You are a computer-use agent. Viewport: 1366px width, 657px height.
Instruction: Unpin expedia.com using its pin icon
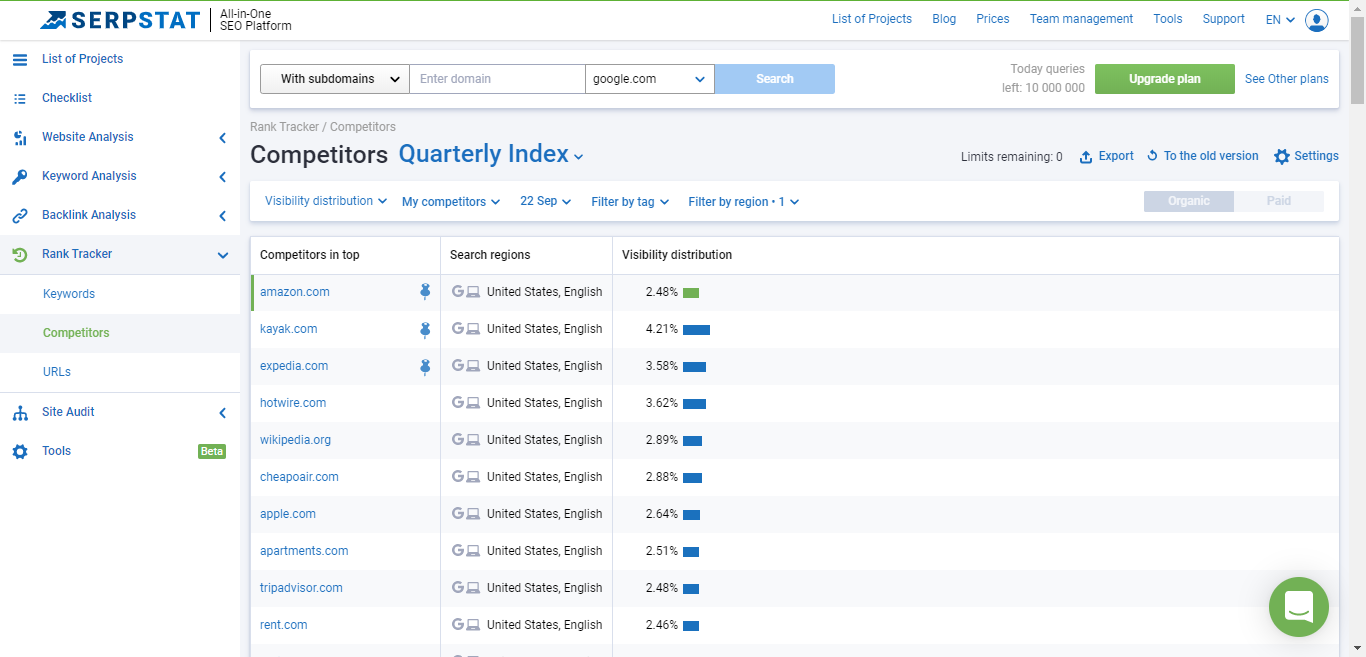click(x=424, y=366)
